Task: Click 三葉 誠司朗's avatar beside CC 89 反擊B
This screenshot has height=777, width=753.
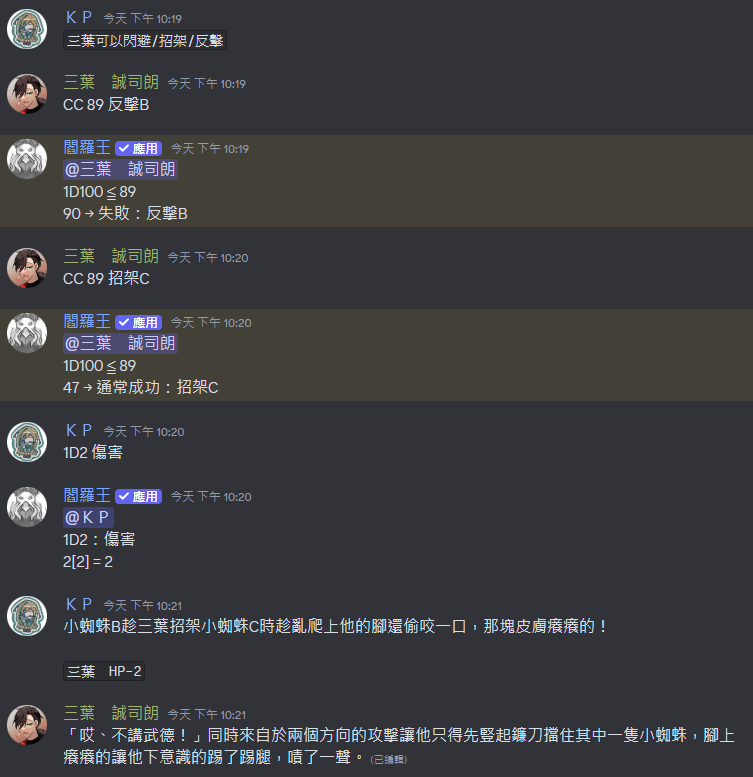Action: [x=27, y=94]
